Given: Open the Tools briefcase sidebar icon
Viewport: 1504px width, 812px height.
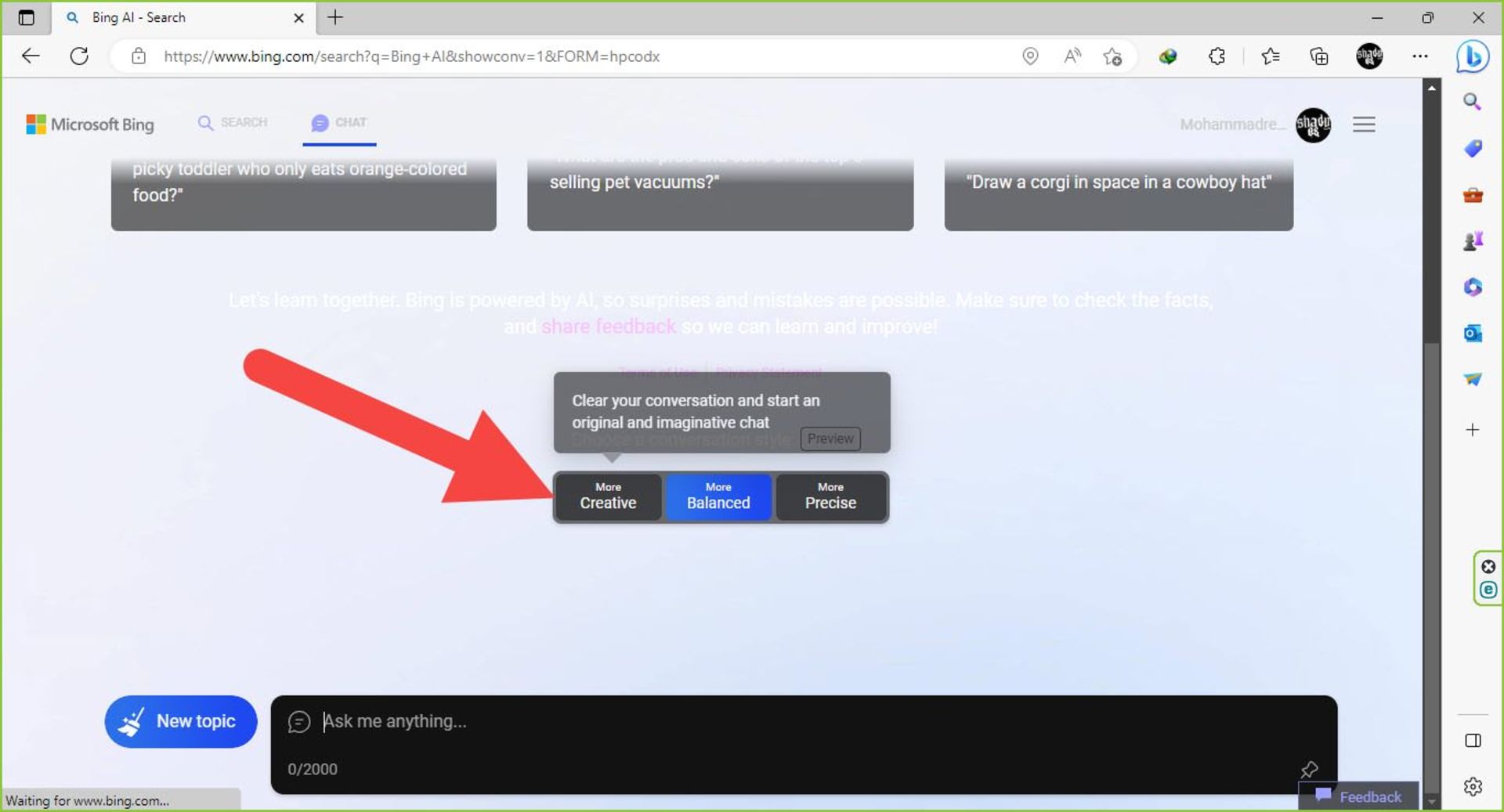Looking at the screenshot, I should click(x=1472, y=195).
